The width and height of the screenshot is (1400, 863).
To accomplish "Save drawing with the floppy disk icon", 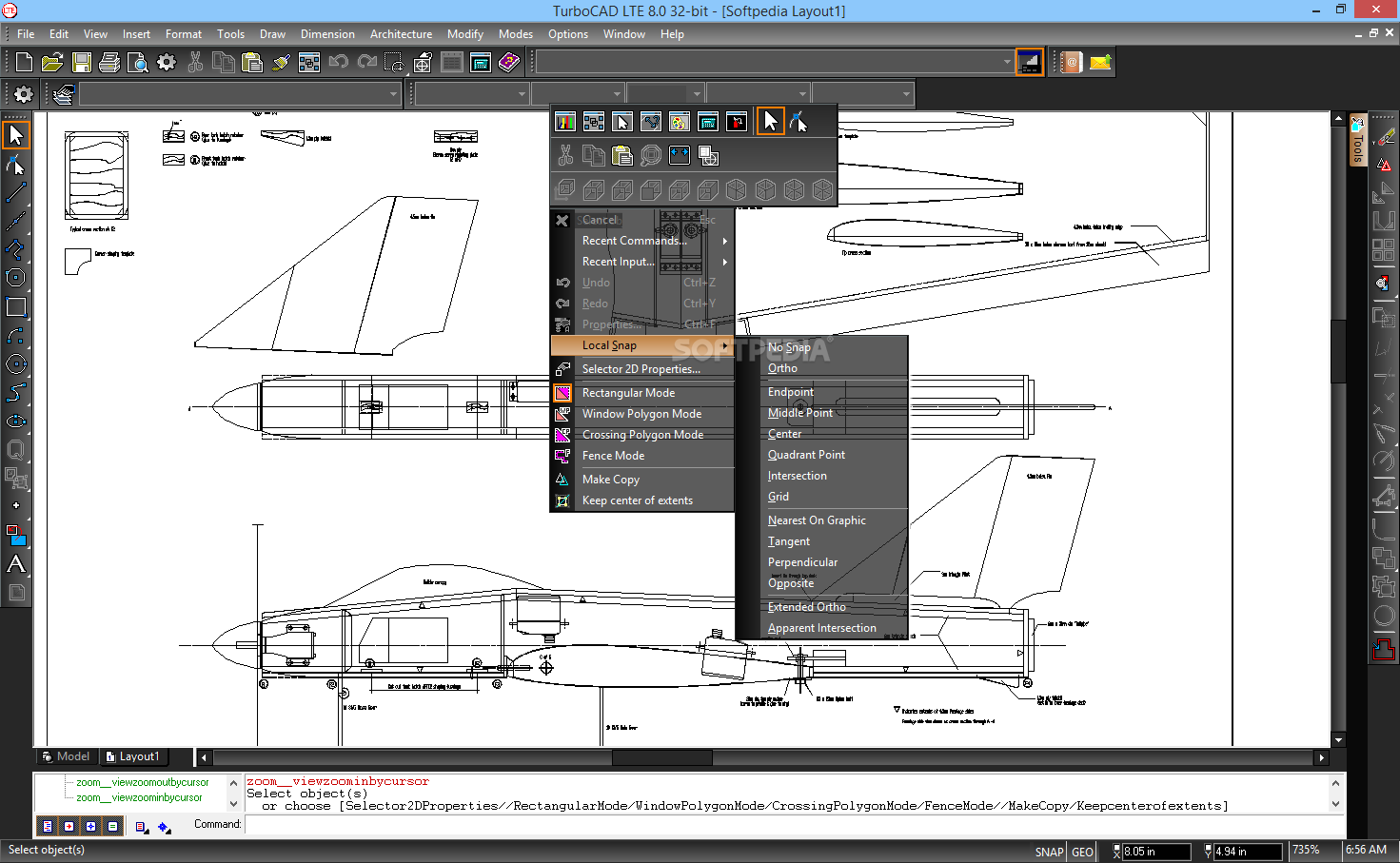I will 82,63.
